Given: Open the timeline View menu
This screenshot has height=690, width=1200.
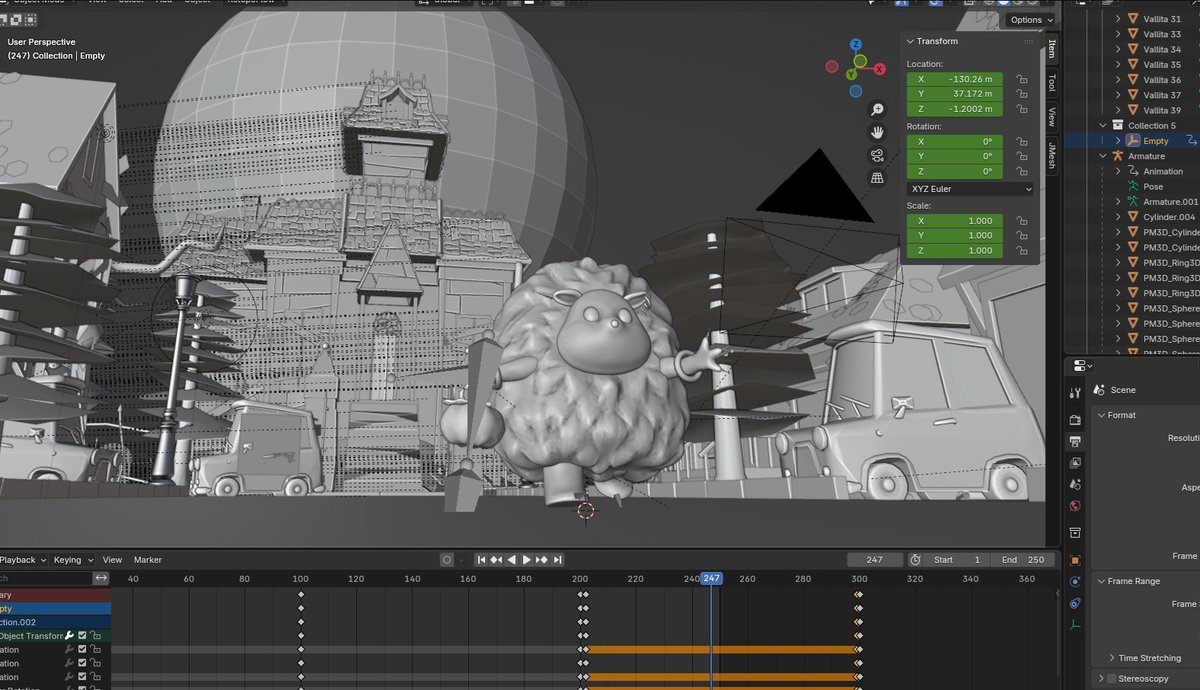Looking at the screenshot, I should [x=112, y=560].
